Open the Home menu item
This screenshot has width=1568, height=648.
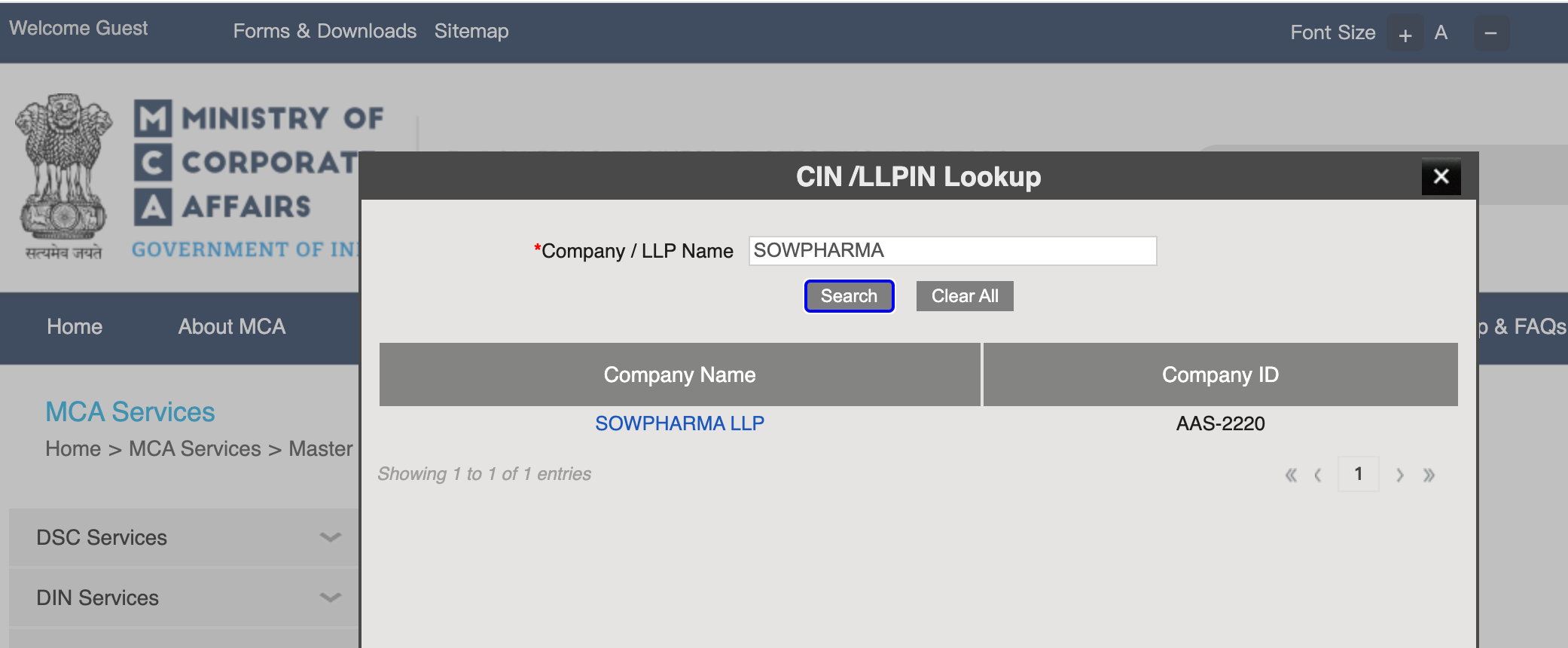click(x=75, y=326)
